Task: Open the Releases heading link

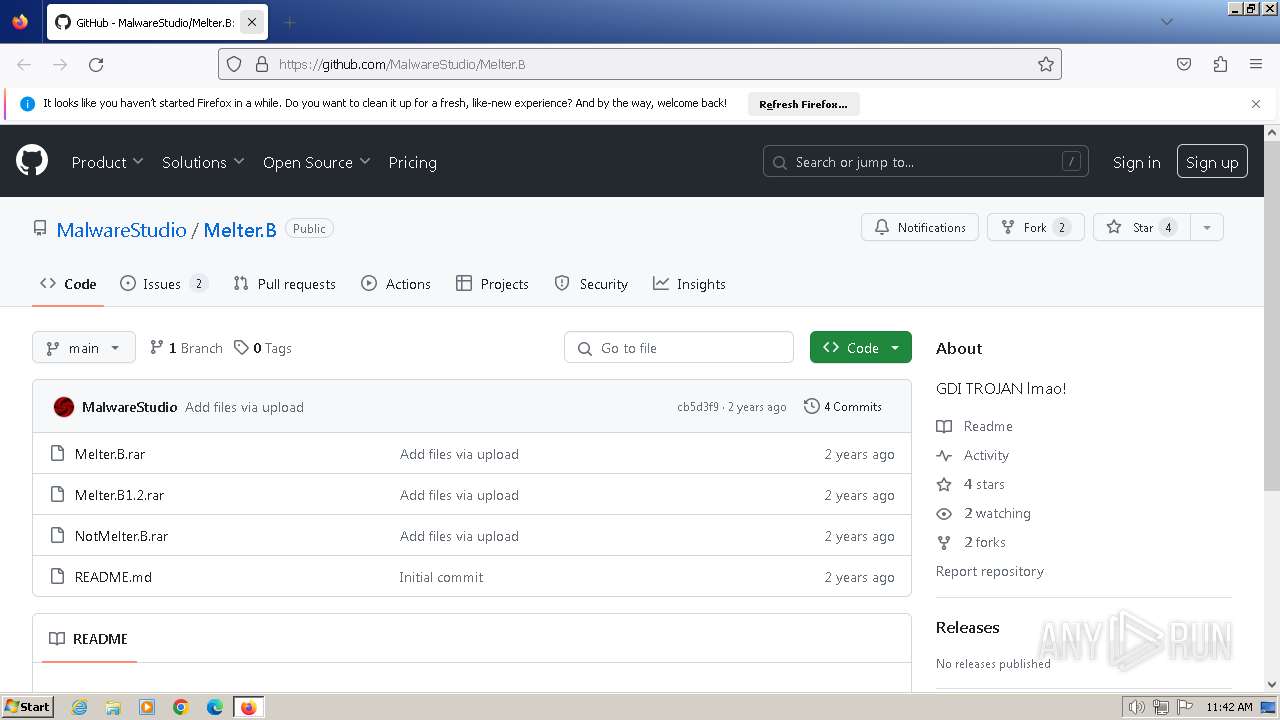Action: [x=967, y=627]
